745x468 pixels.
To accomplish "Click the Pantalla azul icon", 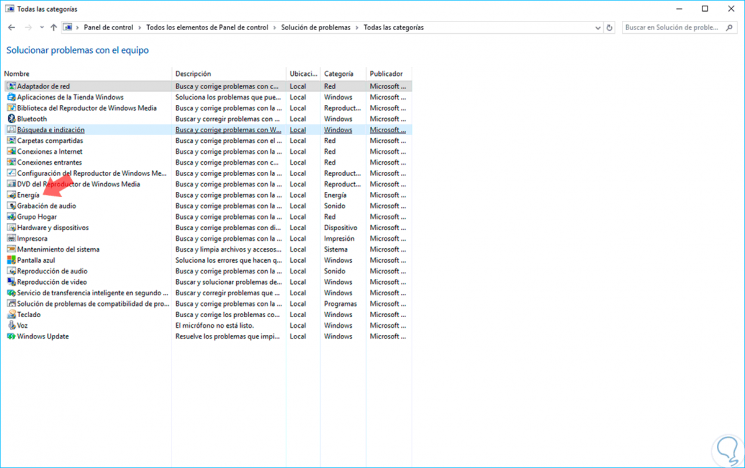I will pyautogui.click(x=11, y=260).
